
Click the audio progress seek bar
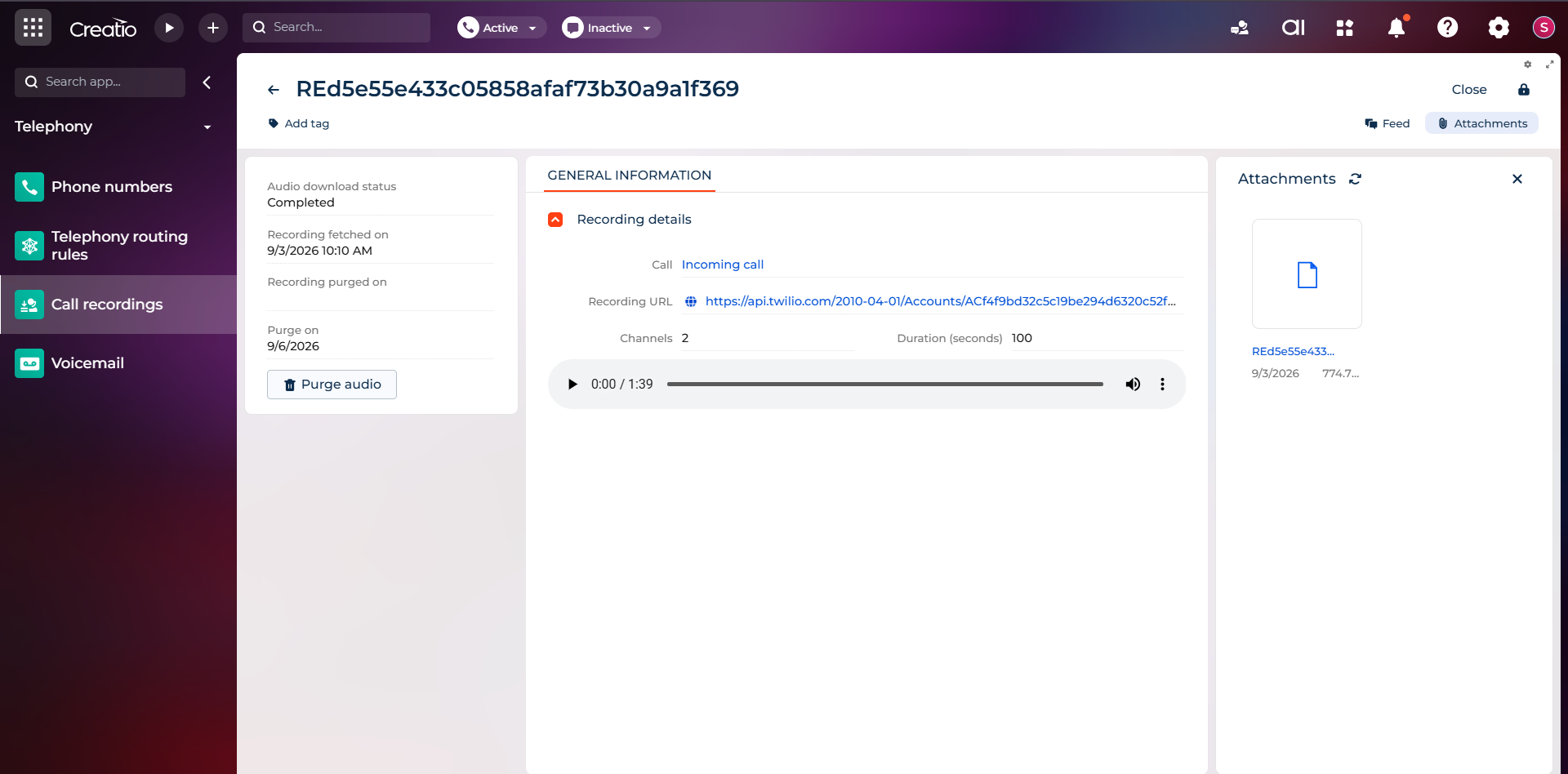pos(884,385)
